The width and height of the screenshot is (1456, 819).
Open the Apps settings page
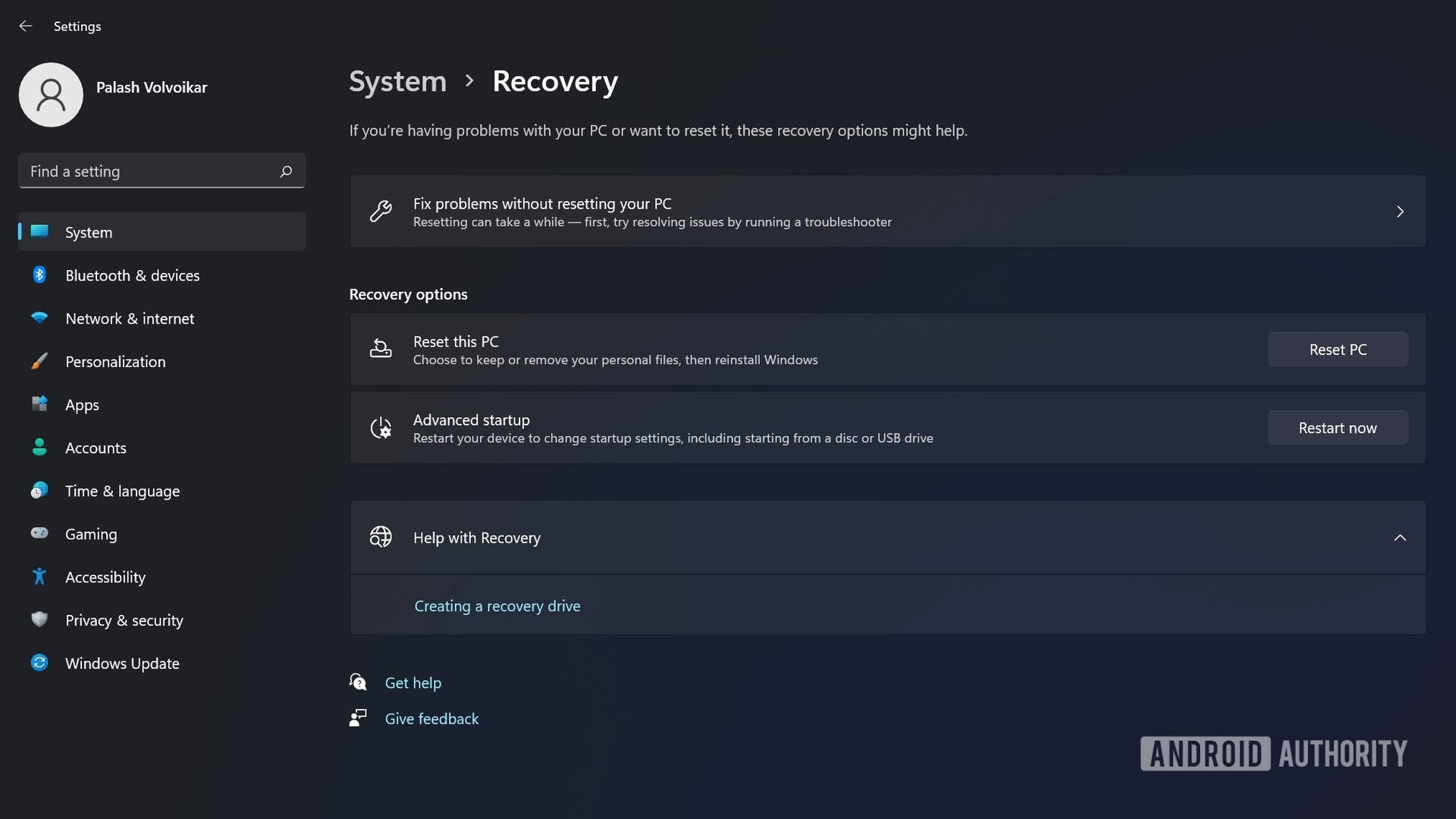click(162, 404)
